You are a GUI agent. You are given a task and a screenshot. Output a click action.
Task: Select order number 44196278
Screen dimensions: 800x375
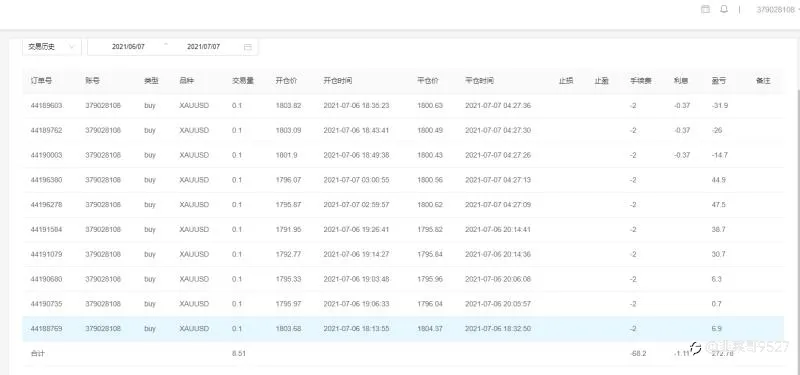click(46, 205)
